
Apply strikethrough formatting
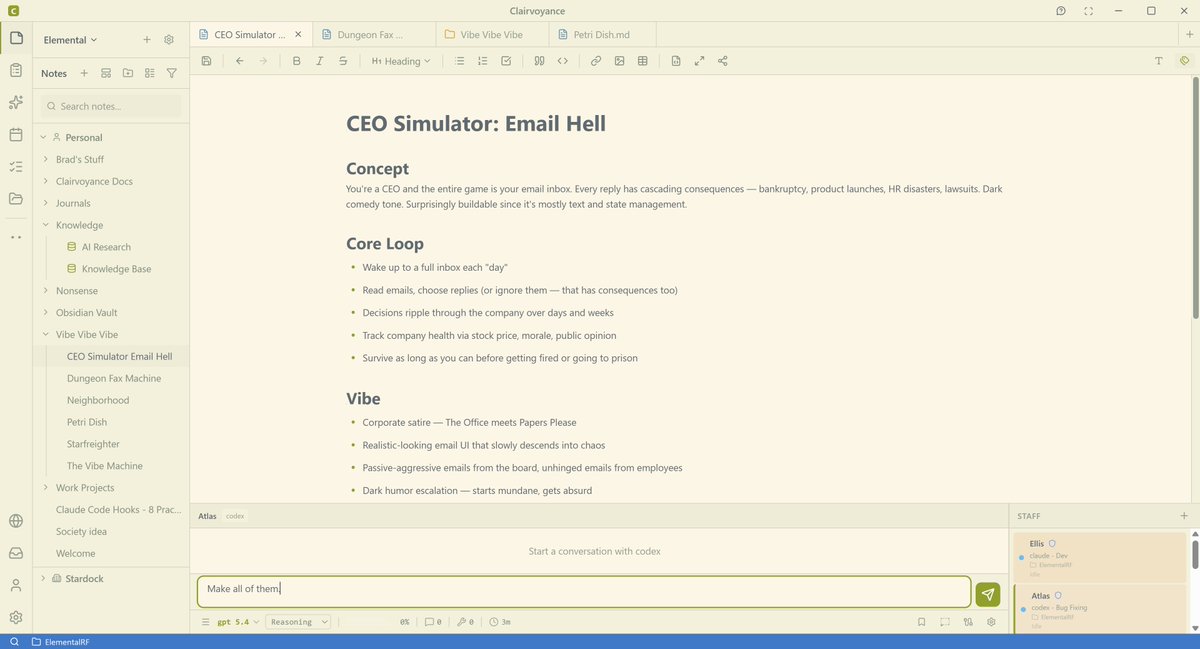tap(343, 61)
